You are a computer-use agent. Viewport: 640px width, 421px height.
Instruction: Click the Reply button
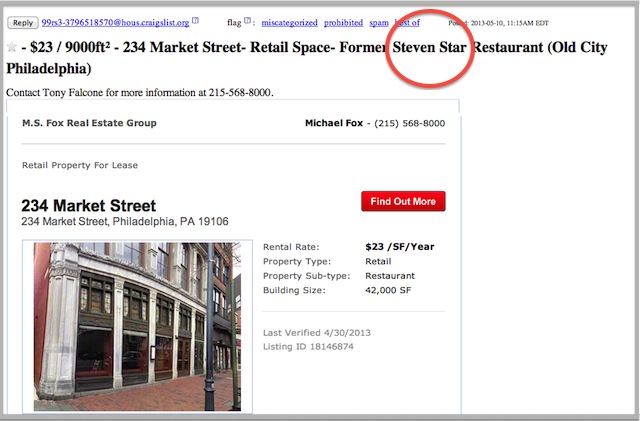[22, 22]
